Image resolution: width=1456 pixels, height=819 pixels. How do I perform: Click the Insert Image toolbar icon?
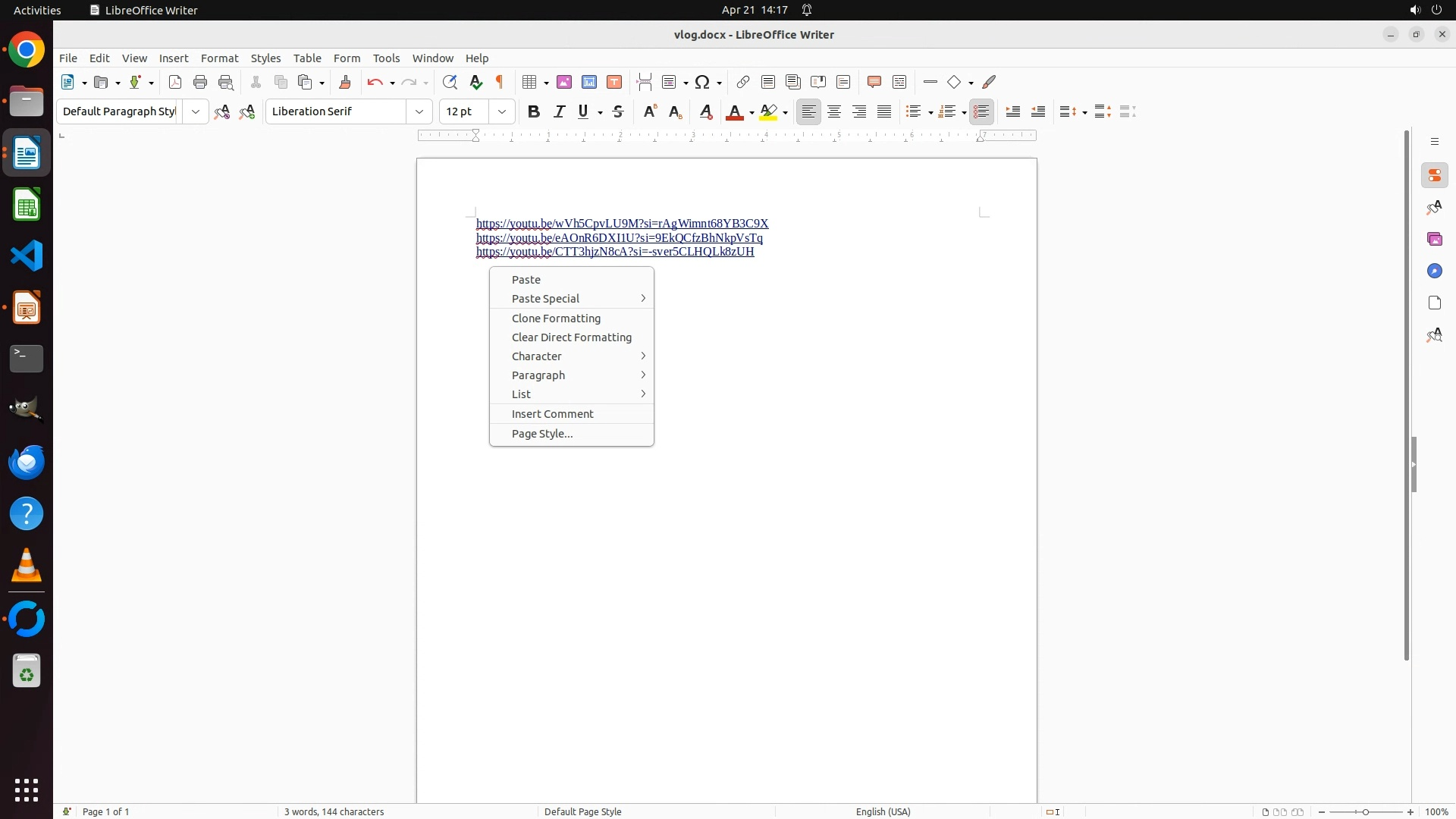[x=564, y=82]
